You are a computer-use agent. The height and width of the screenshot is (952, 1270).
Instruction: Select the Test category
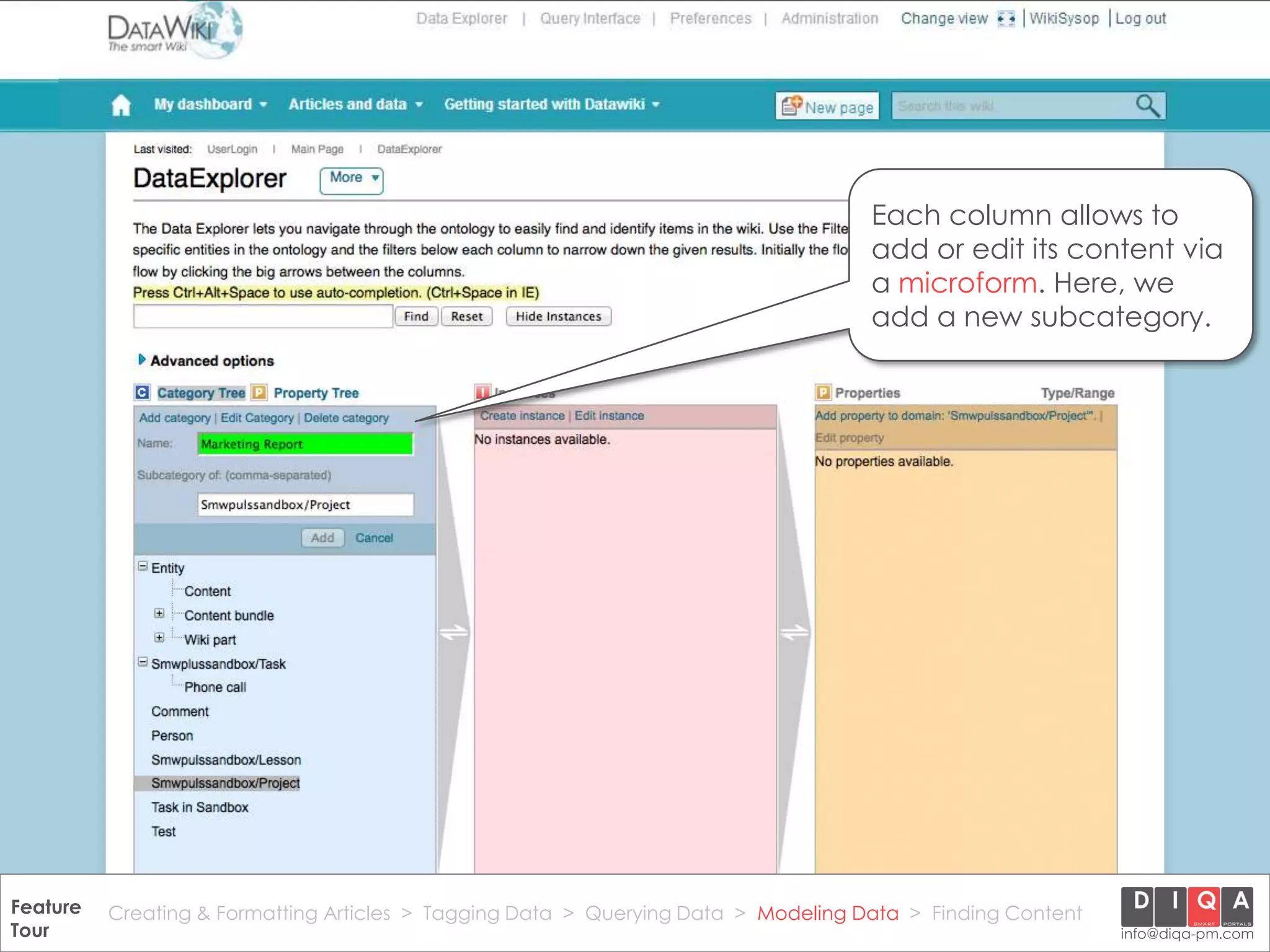pos(164,832)
